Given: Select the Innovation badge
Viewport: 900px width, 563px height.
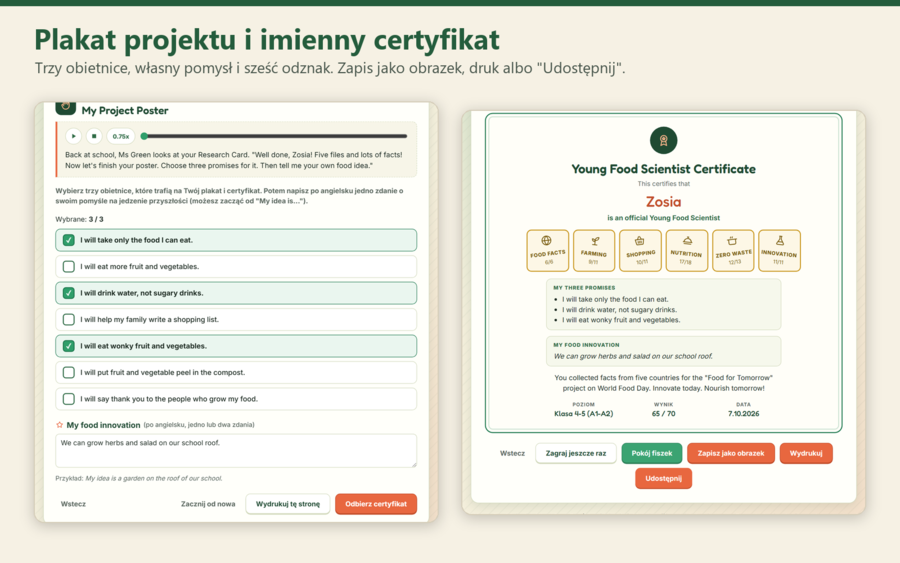Looking at the screenshot, I should (779, 250).
